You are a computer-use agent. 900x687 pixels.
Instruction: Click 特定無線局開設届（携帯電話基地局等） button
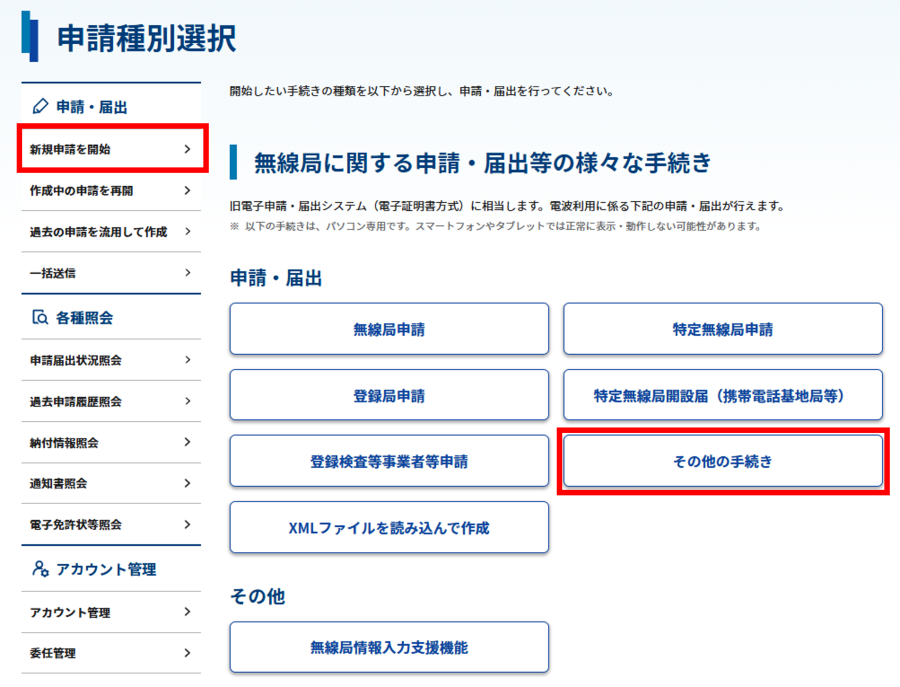(722, 395)
